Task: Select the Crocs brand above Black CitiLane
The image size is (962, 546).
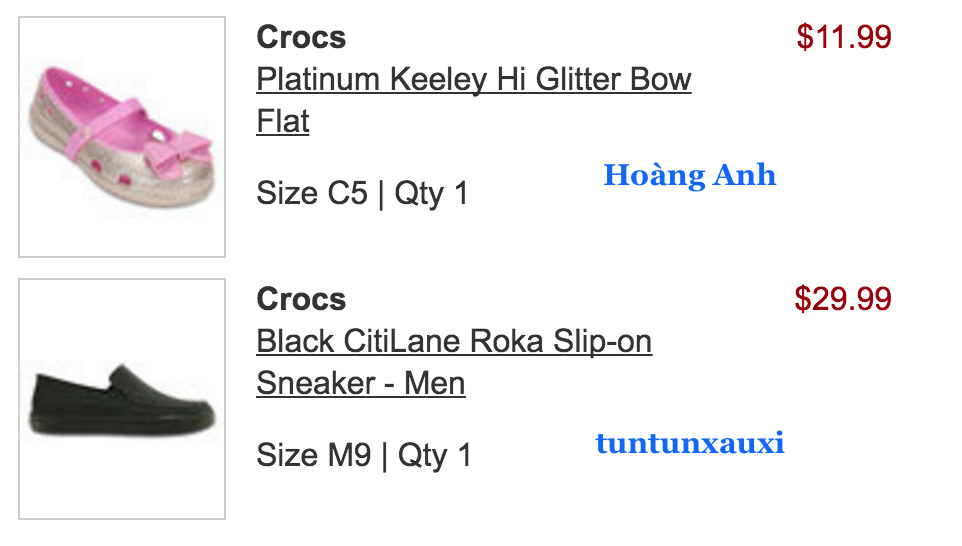Action: click(x=301, y=300)
